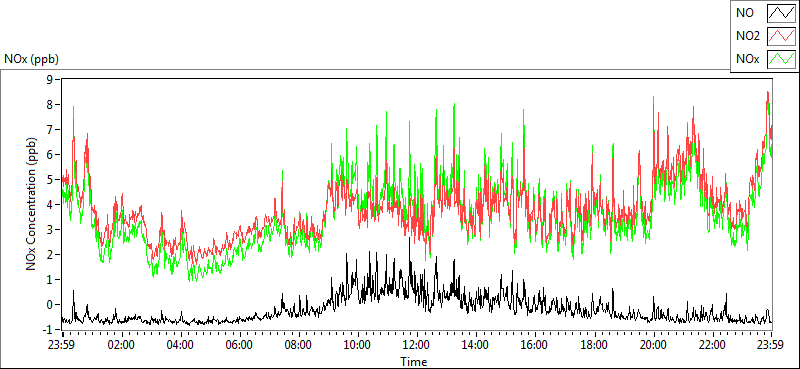Select the NOx legend label
The width and height of the screenshot is (800, 369).
[747, 60]
